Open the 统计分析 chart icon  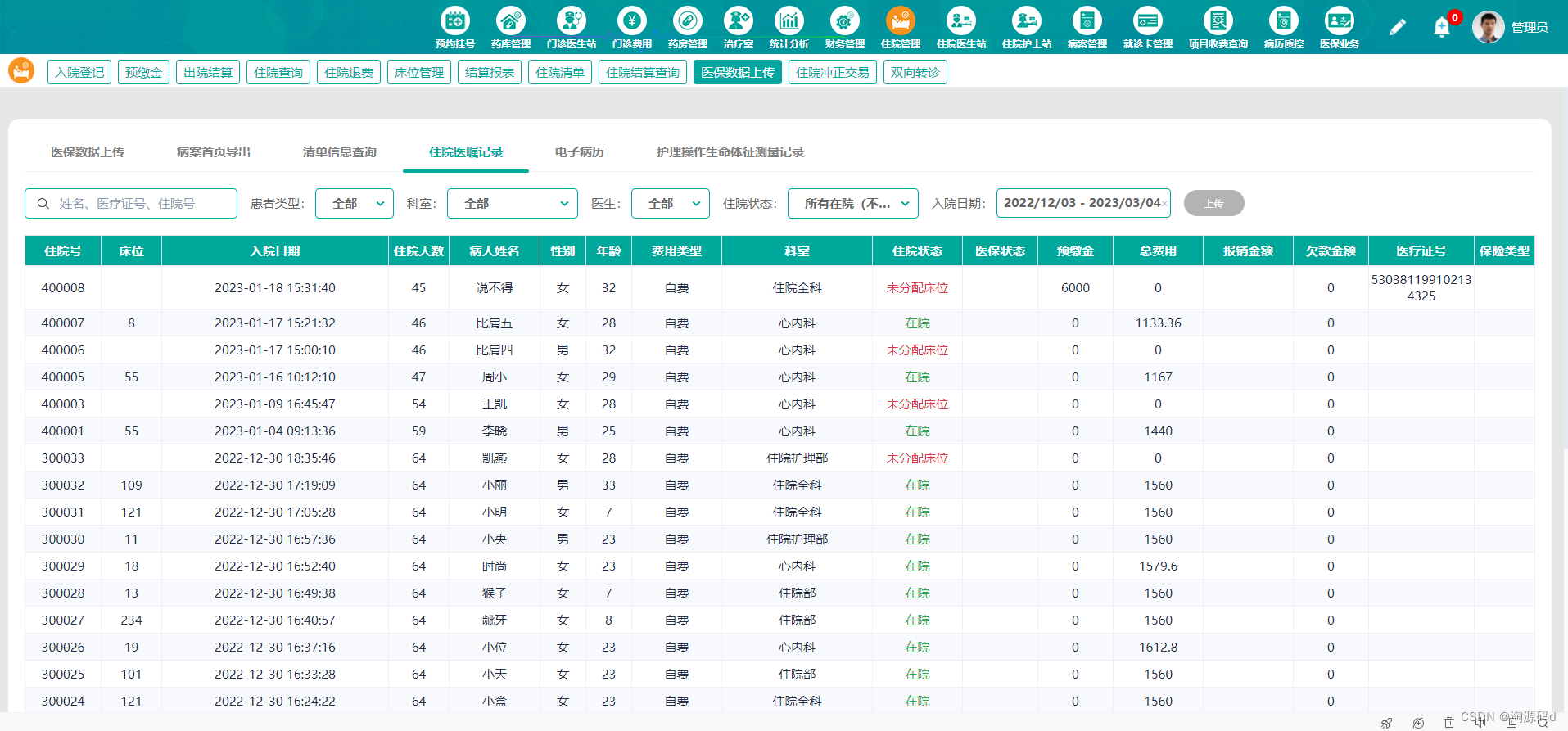tap(789, 20)
